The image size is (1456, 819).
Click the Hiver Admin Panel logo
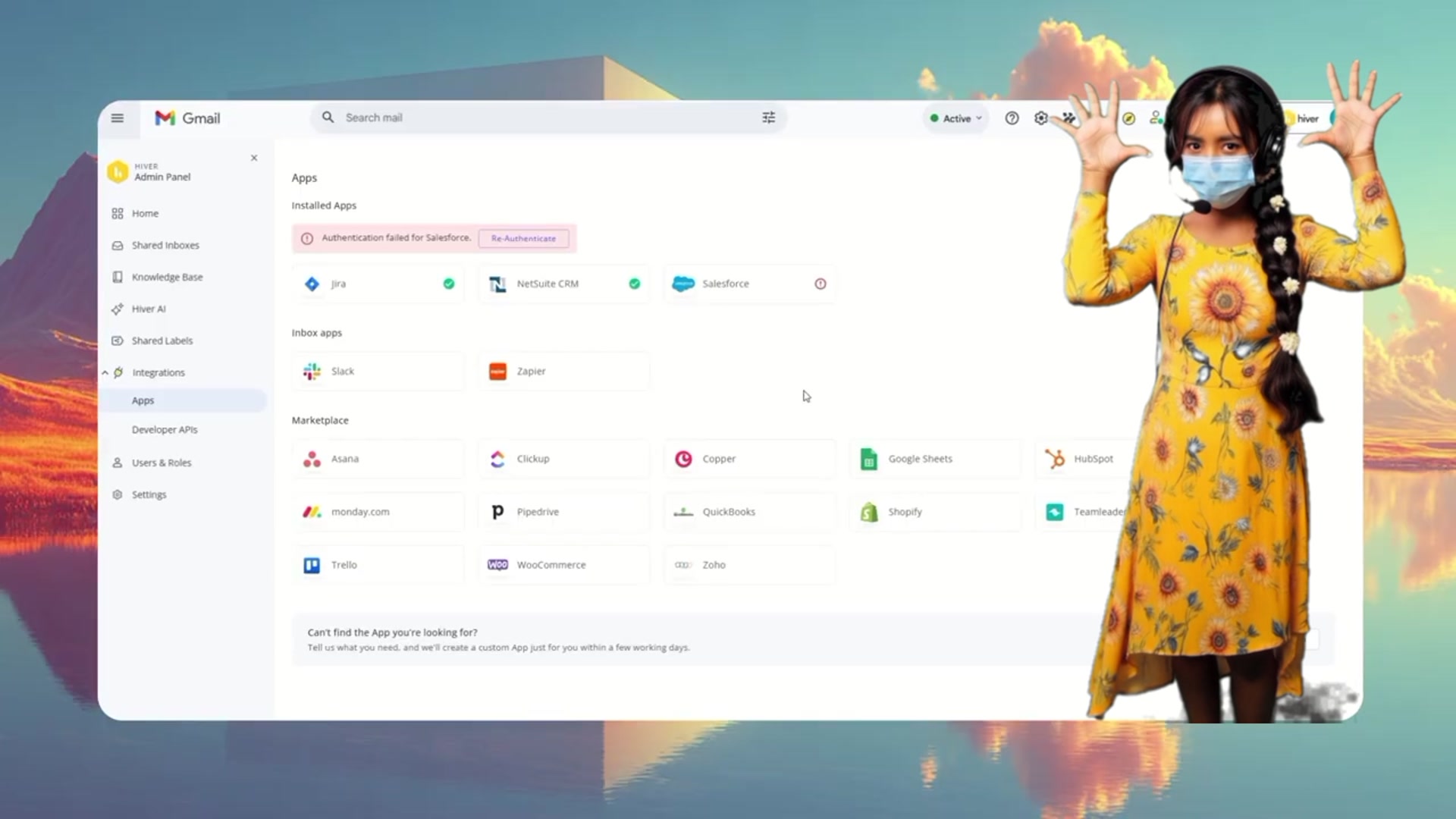pos(118,172)
